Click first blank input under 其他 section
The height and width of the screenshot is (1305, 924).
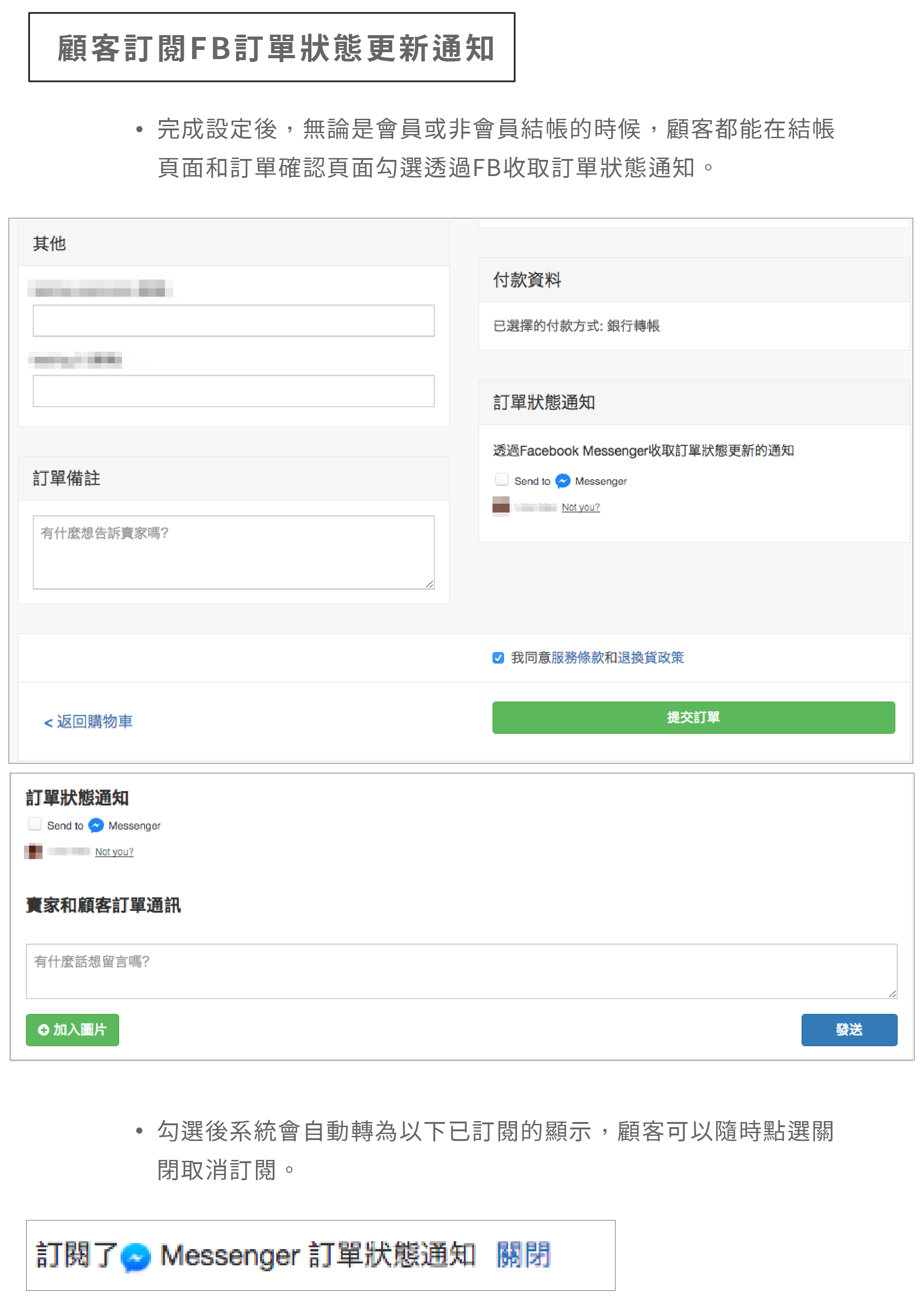233,320
